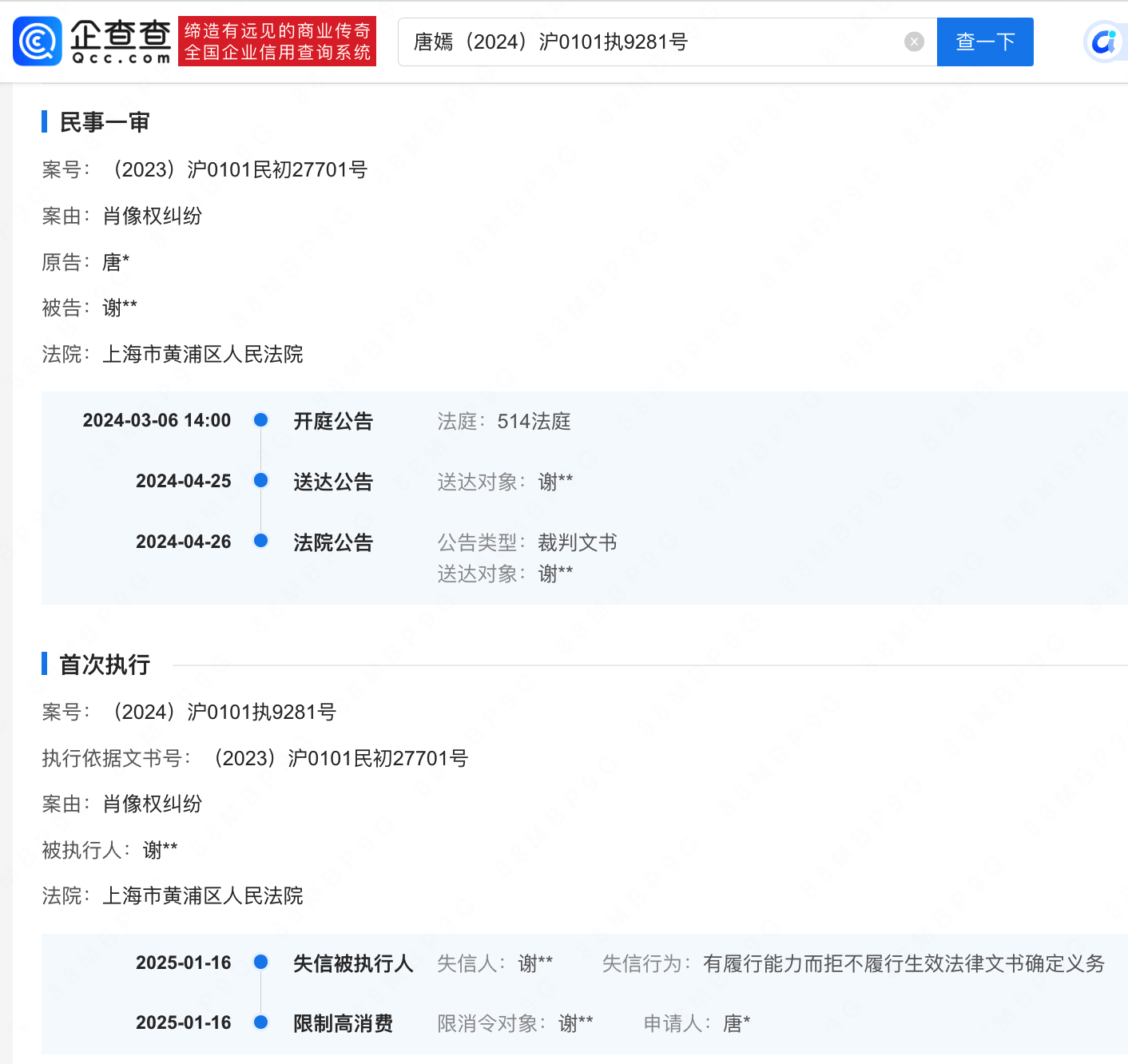Open the 开庭公告 timeline entry
This screenshot has height=1064, width=1128.
333,421
